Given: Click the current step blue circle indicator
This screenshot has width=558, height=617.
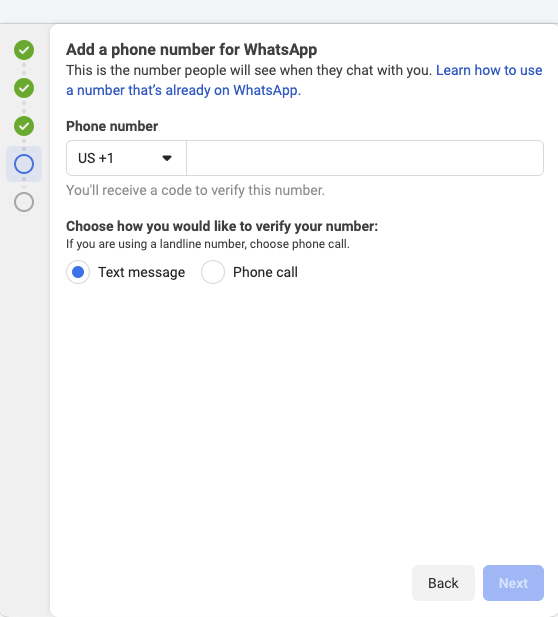Looking at the screenshot, I should click(x=24, y=164).
